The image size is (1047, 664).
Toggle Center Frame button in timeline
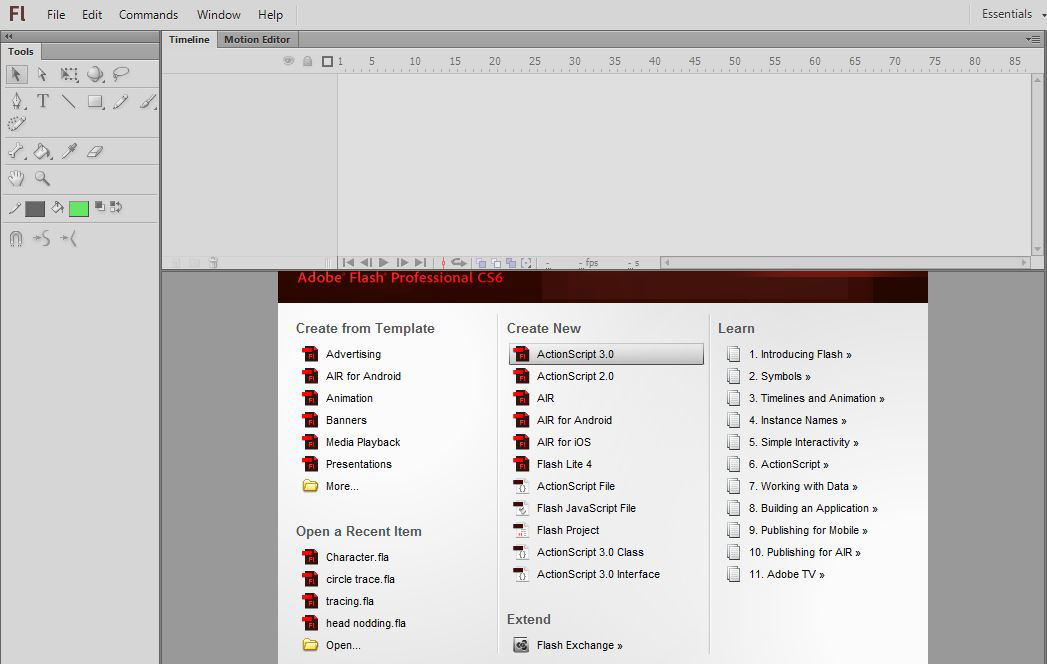click(443, 263)
